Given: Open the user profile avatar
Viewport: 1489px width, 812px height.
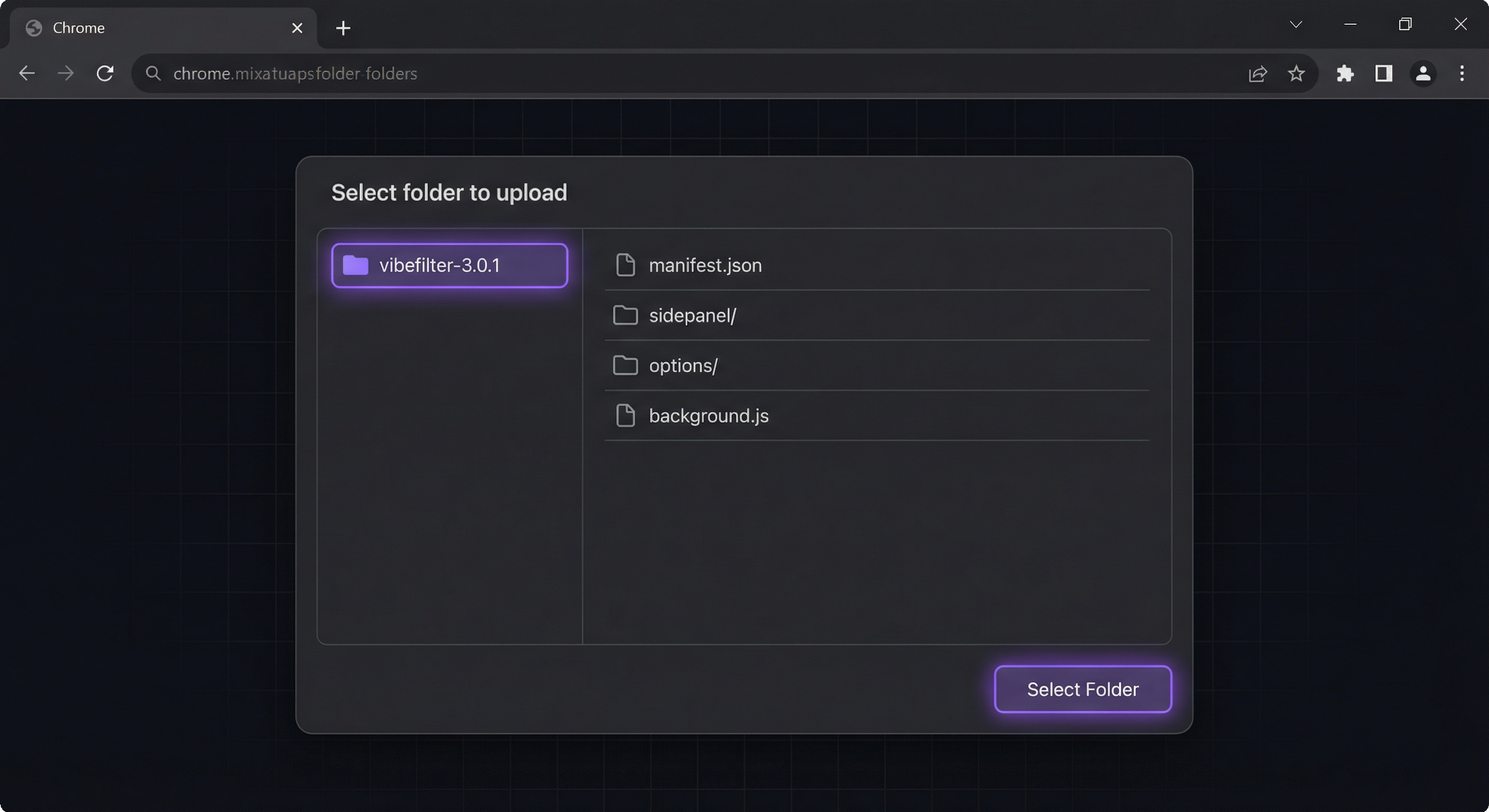Looking at the screenshot, I should coord(1423,73).
